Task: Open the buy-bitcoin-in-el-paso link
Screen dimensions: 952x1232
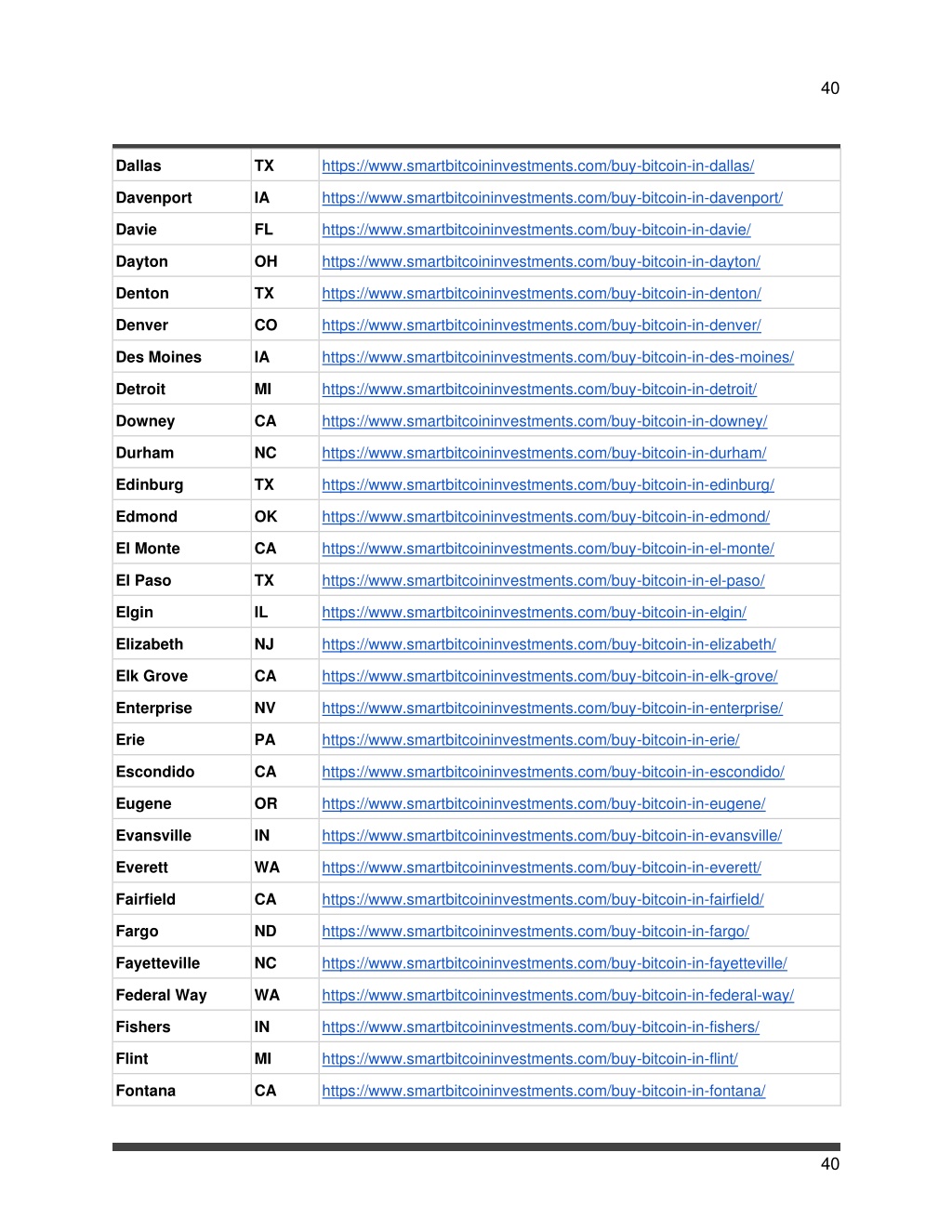Action: (x=543, y=580)
